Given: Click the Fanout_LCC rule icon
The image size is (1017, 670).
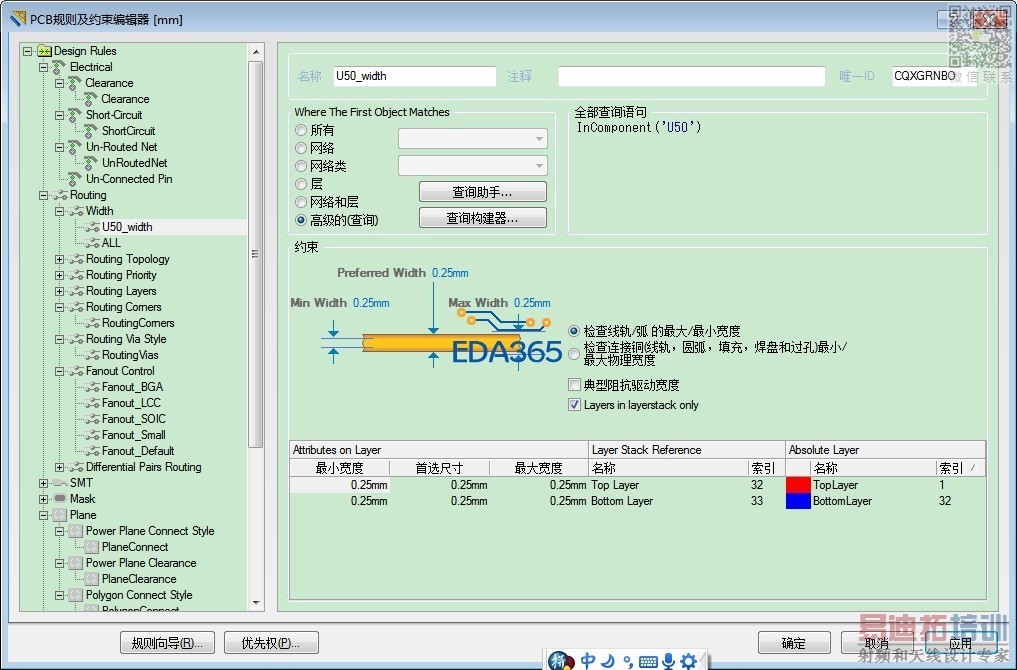Looking at the screenshot, I should (x=93, y=403).
